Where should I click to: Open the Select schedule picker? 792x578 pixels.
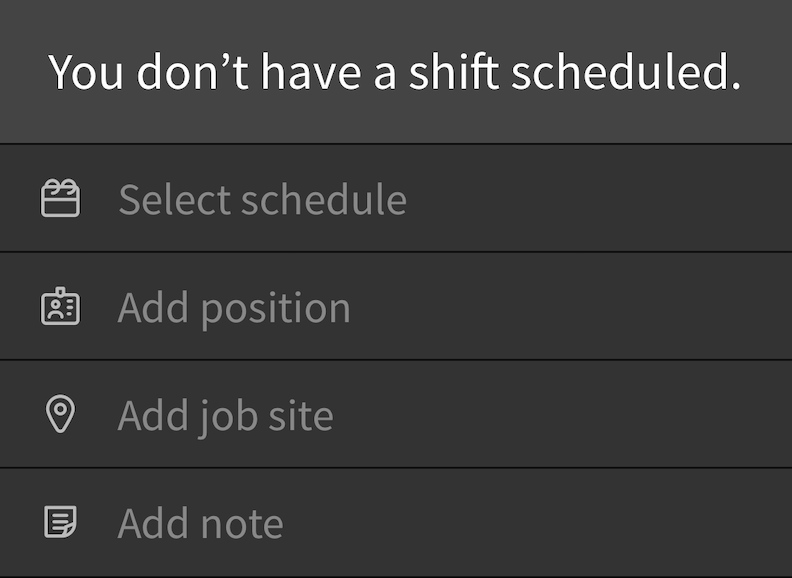point(396,198)
